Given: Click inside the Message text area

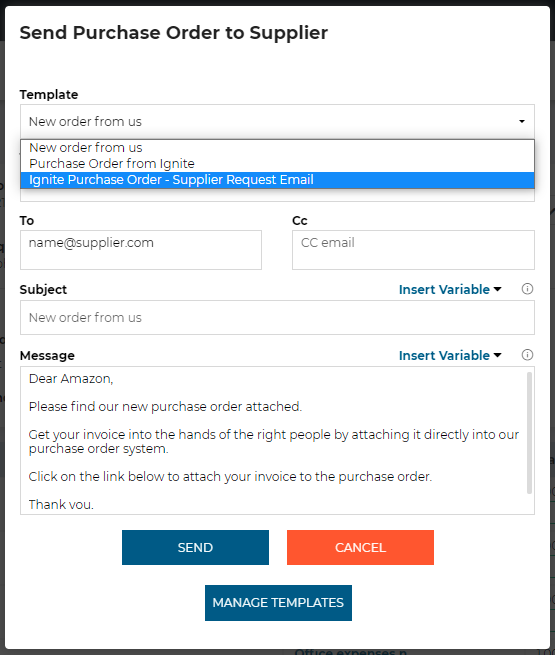Looking at the screenshot, I should [x=274, y=441].
